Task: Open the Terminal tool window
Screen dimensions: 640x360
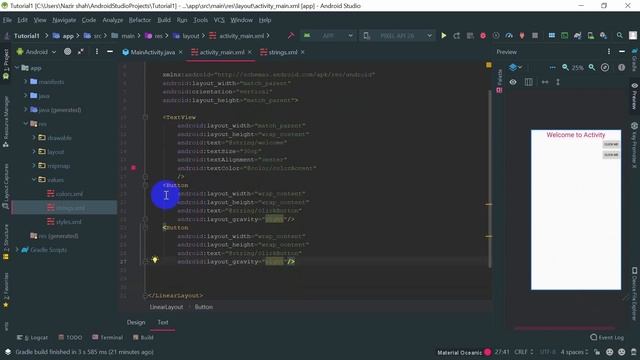Action: pyautogui.click(x=107, y=338)
